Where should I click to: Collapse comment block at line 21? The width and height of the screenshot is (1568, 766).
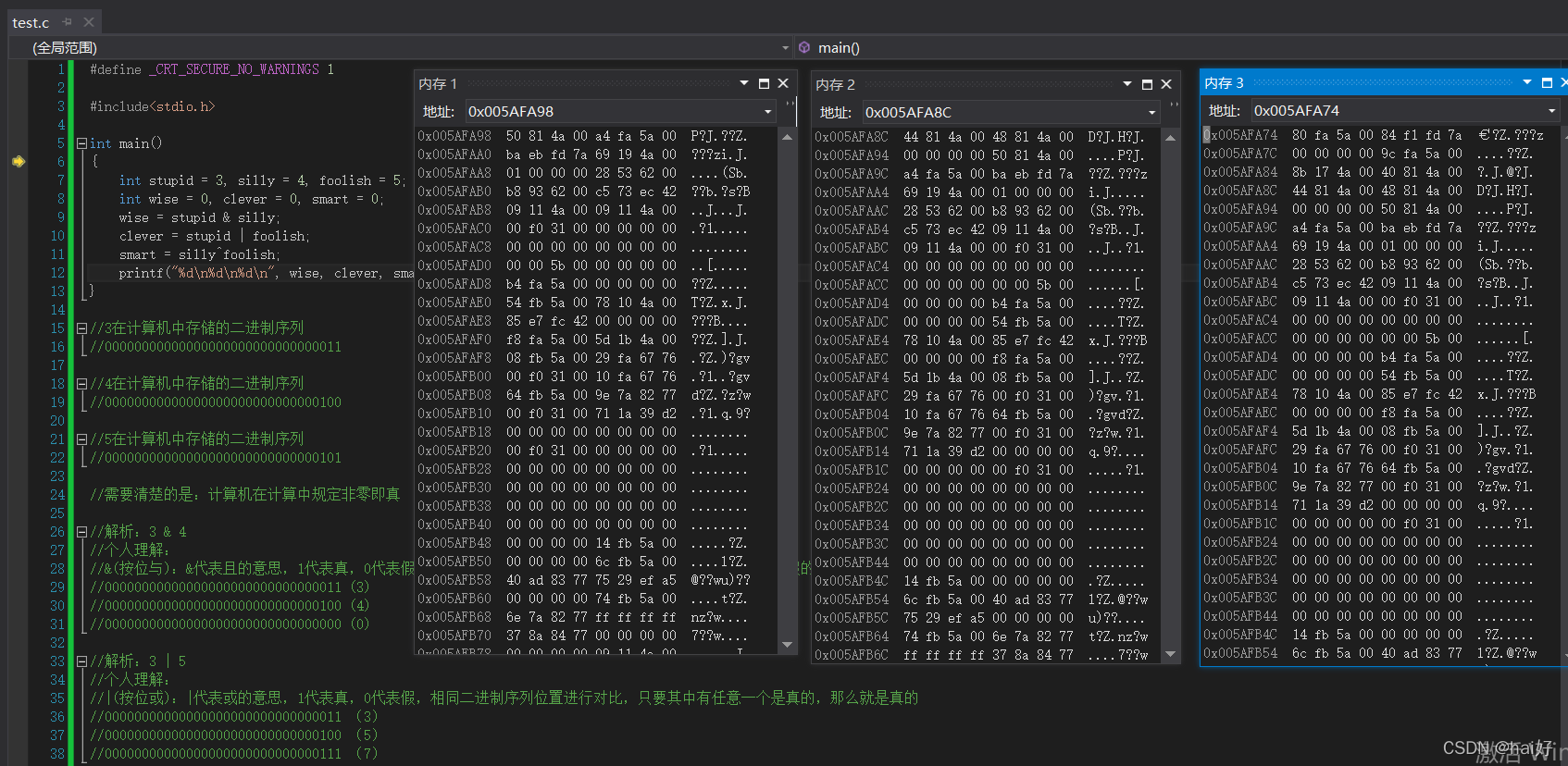(81, 439)
